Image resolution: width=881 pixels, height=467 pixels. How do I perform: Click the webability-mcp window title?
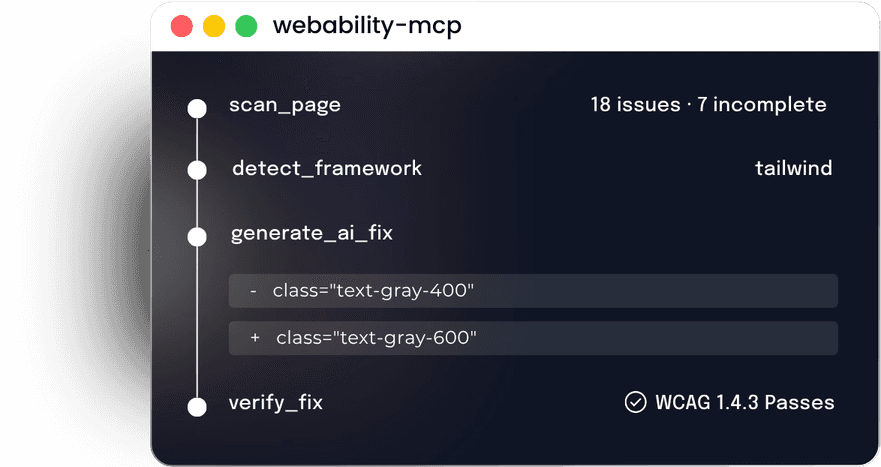[x=367, y=26]
